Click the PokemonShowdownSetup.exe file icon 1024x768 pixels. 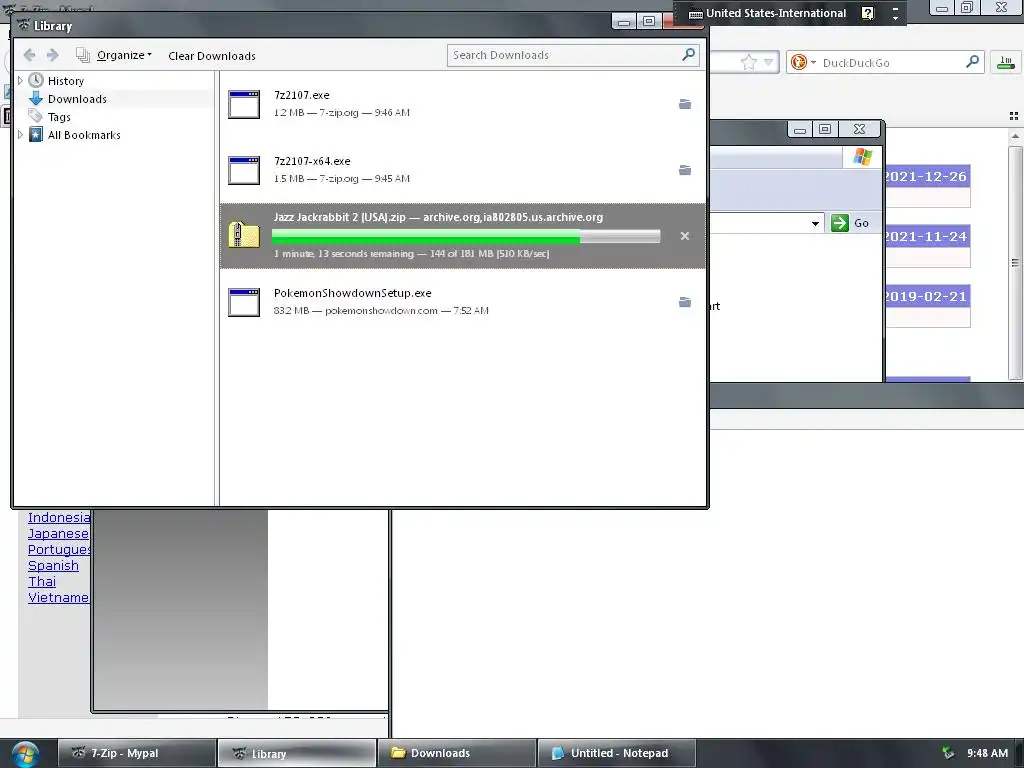click(244, 302)
